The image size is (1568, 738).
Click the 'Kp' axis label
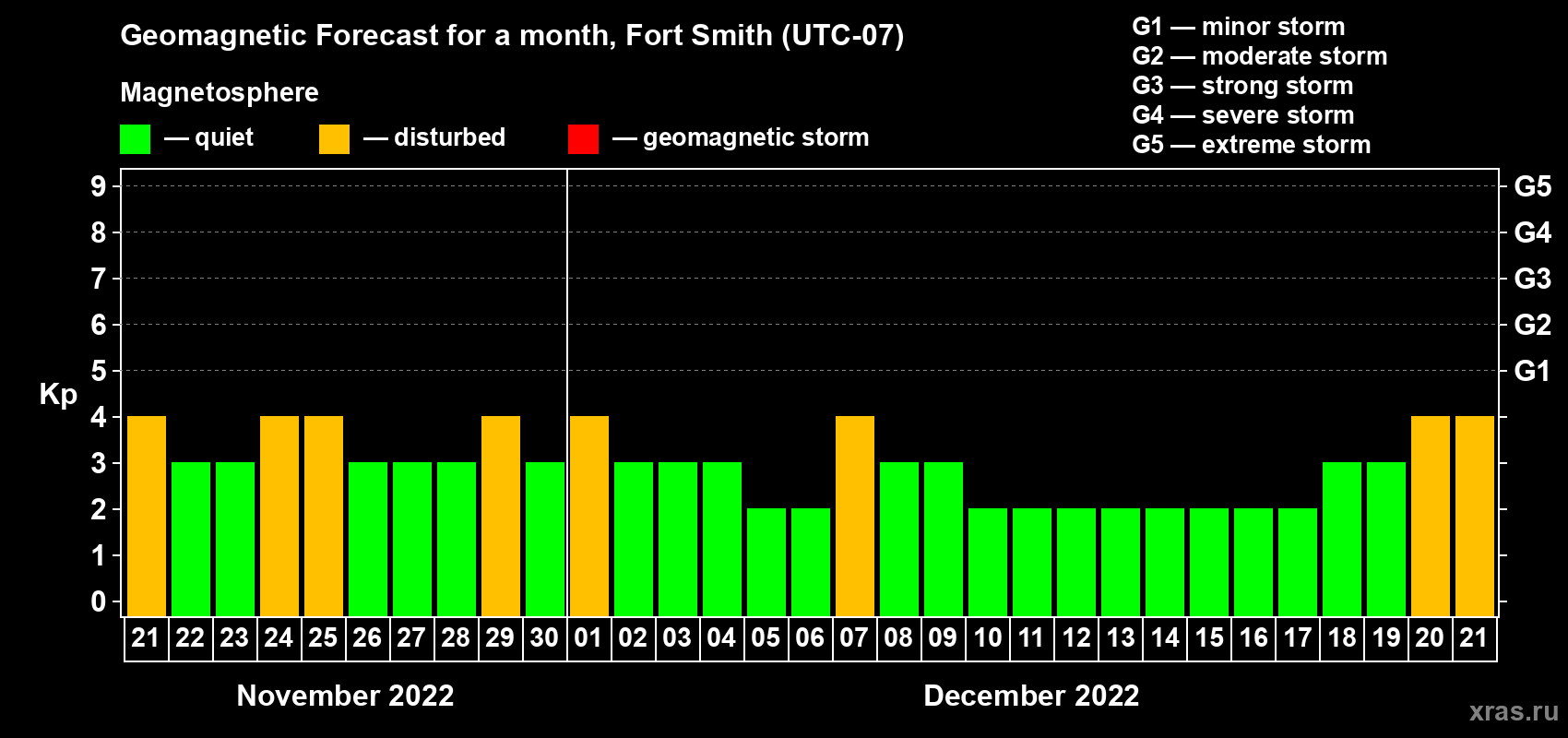pyautogui.click(x=58, y=395)
